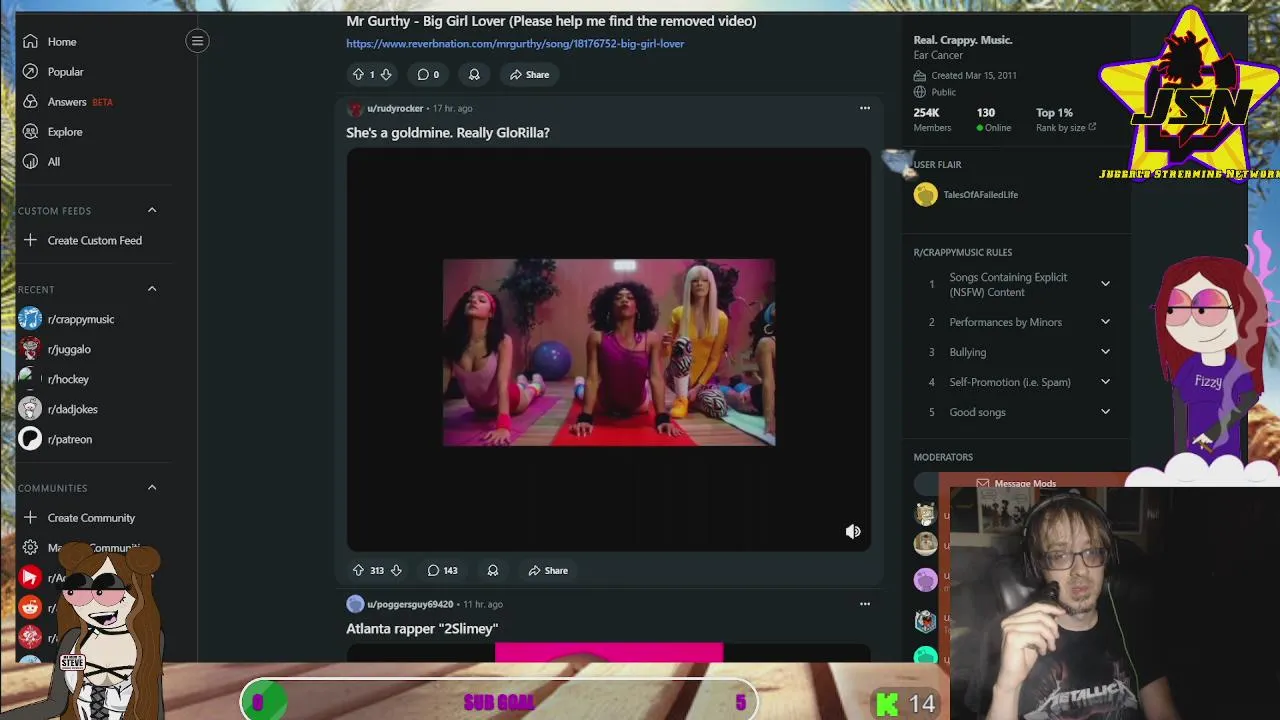
Task: Open the Home feed icon
Action: click(x=30, y=42)
